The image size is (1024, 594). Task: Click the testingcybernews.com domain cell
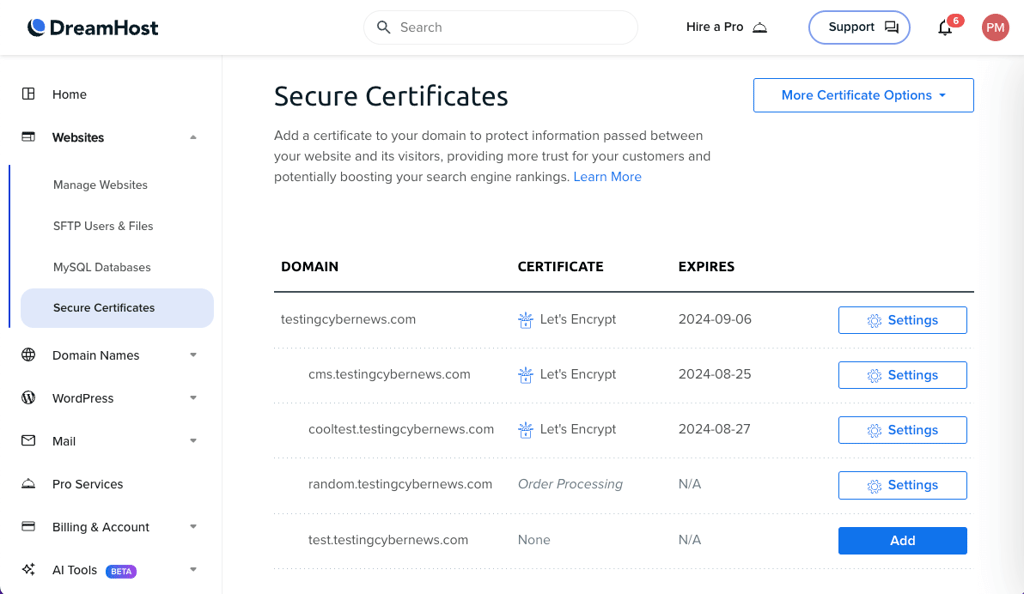[348, 319]
